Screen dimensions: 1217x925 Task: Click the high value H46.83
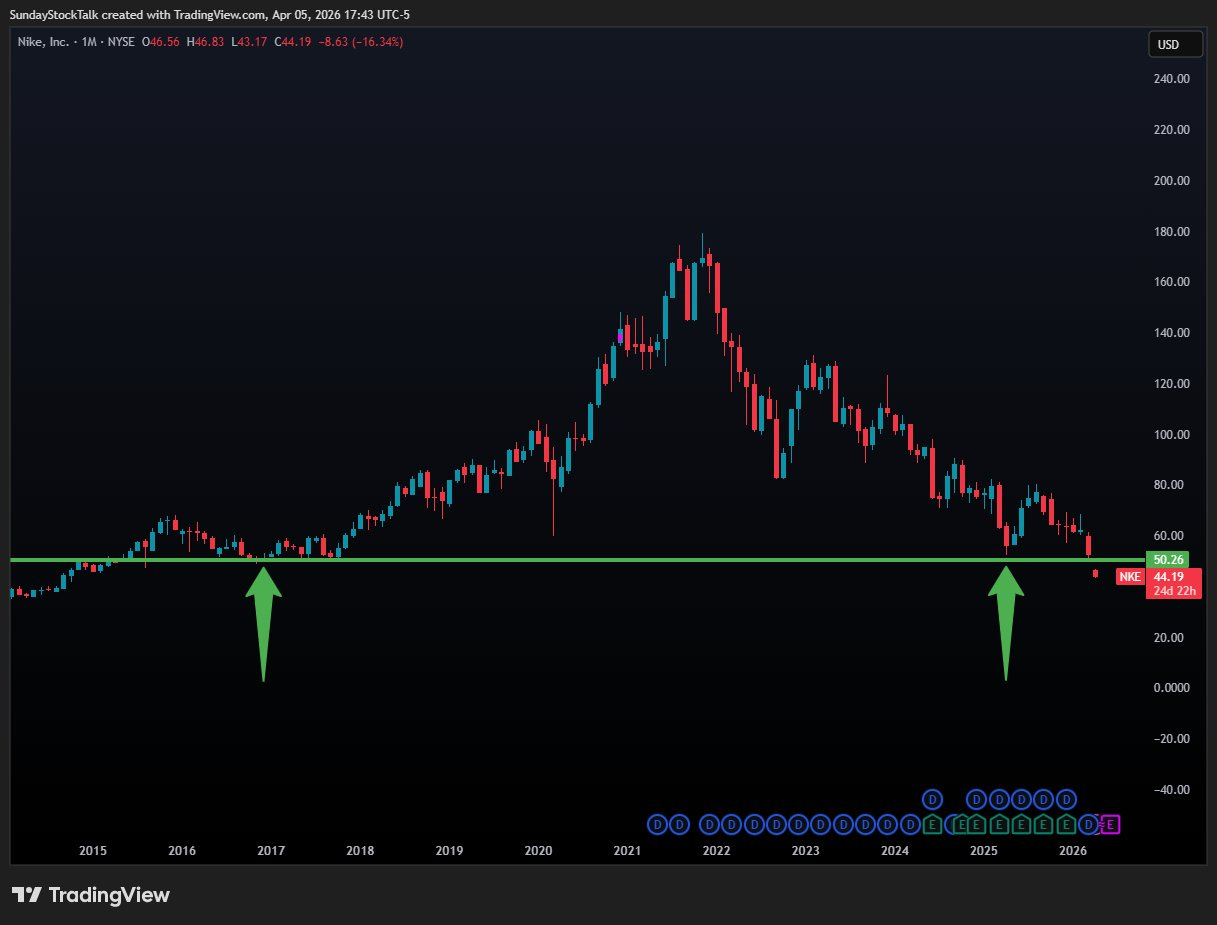click(206, 42)
